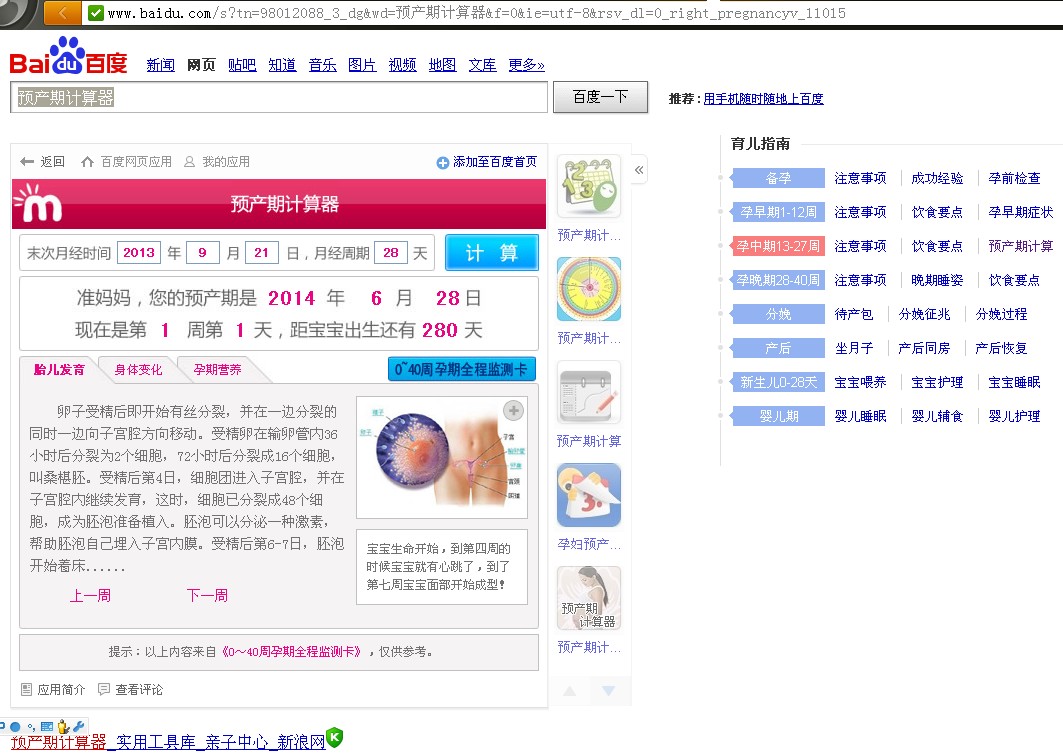Click the keyboard icon in the mini toolbar
This screenshot has height=756, width=1063.
pos(47,726)
